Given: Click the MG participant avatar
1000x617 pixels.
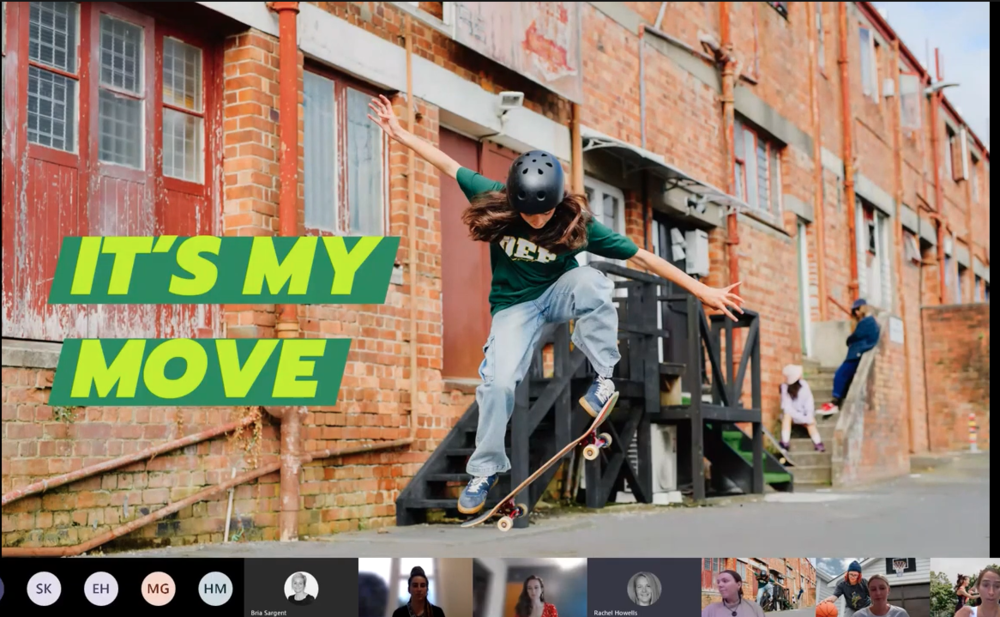Looking at the screenshot, I should pos(158,588).
